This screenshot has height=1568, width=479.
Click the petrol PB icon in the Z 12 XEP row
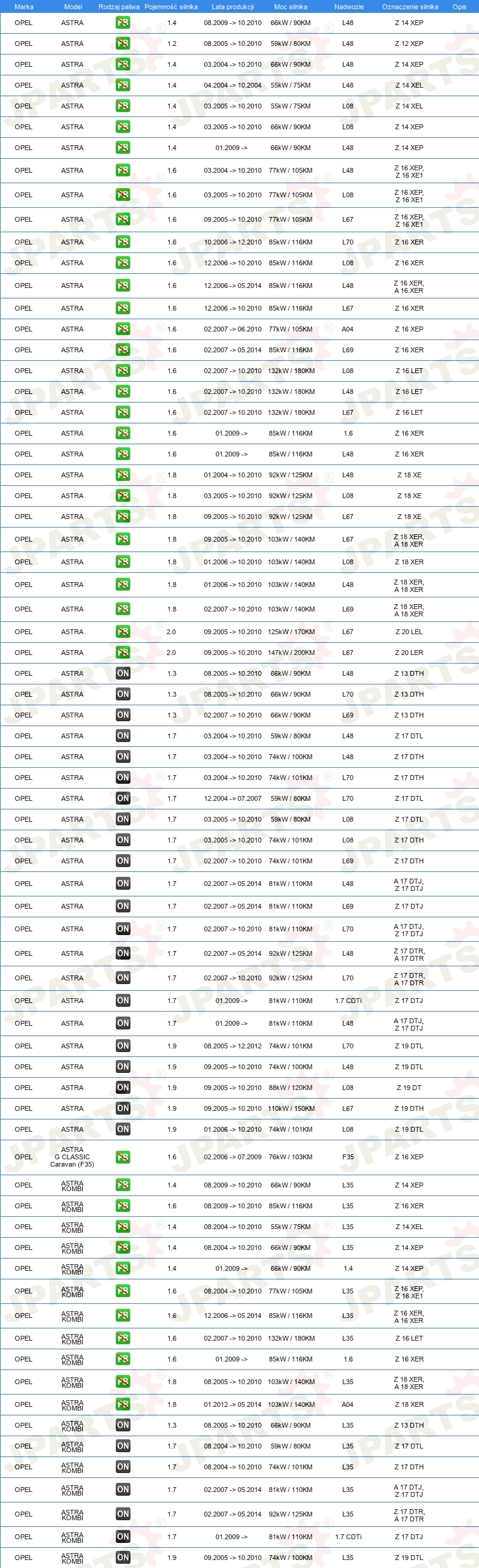(x=123, y=44)
